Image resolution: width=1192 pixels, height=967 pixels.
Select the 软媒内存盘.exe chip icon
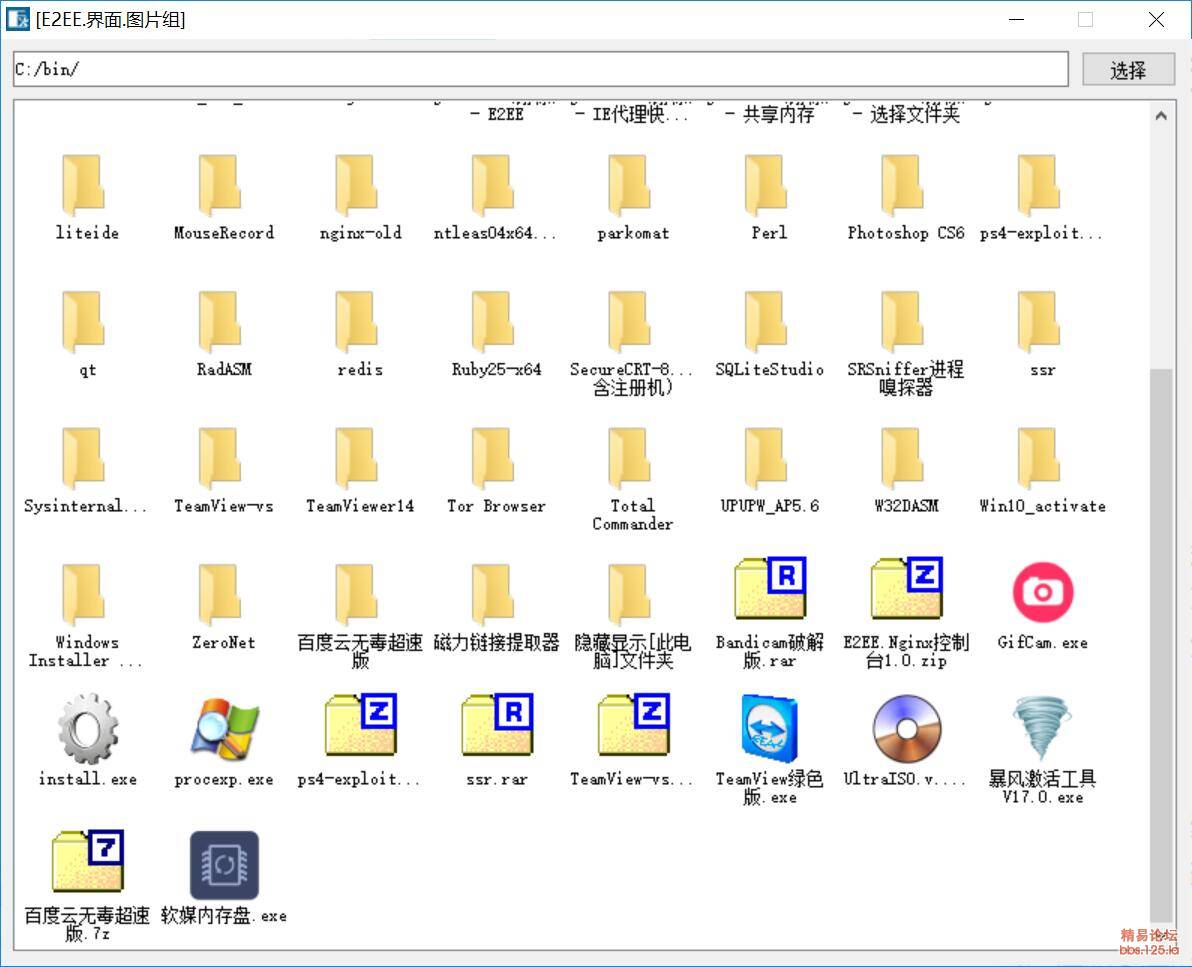[x=224, y=865]
